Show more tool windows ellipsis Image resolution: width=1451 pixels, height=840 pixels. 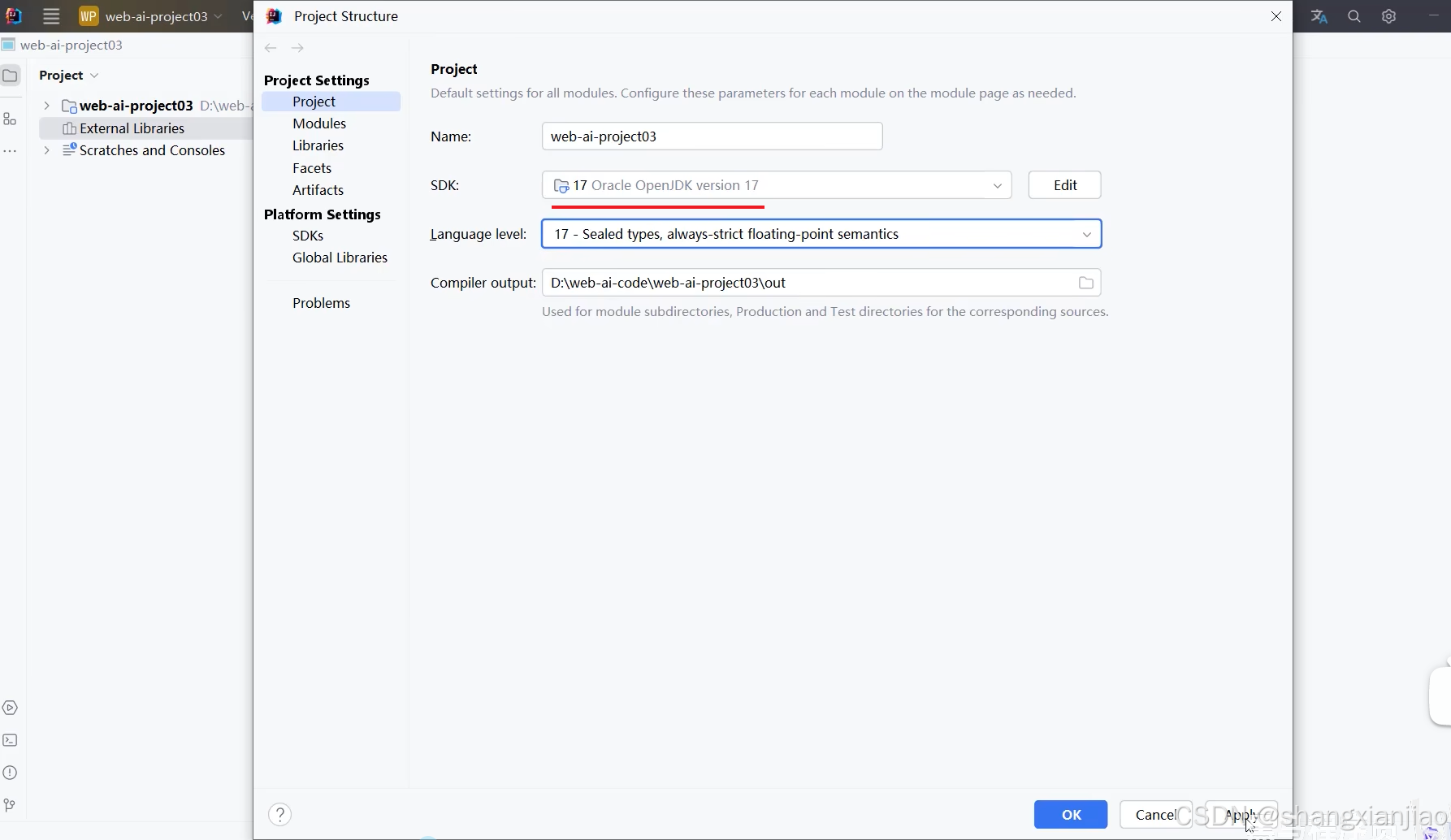[x=11, y=151]
